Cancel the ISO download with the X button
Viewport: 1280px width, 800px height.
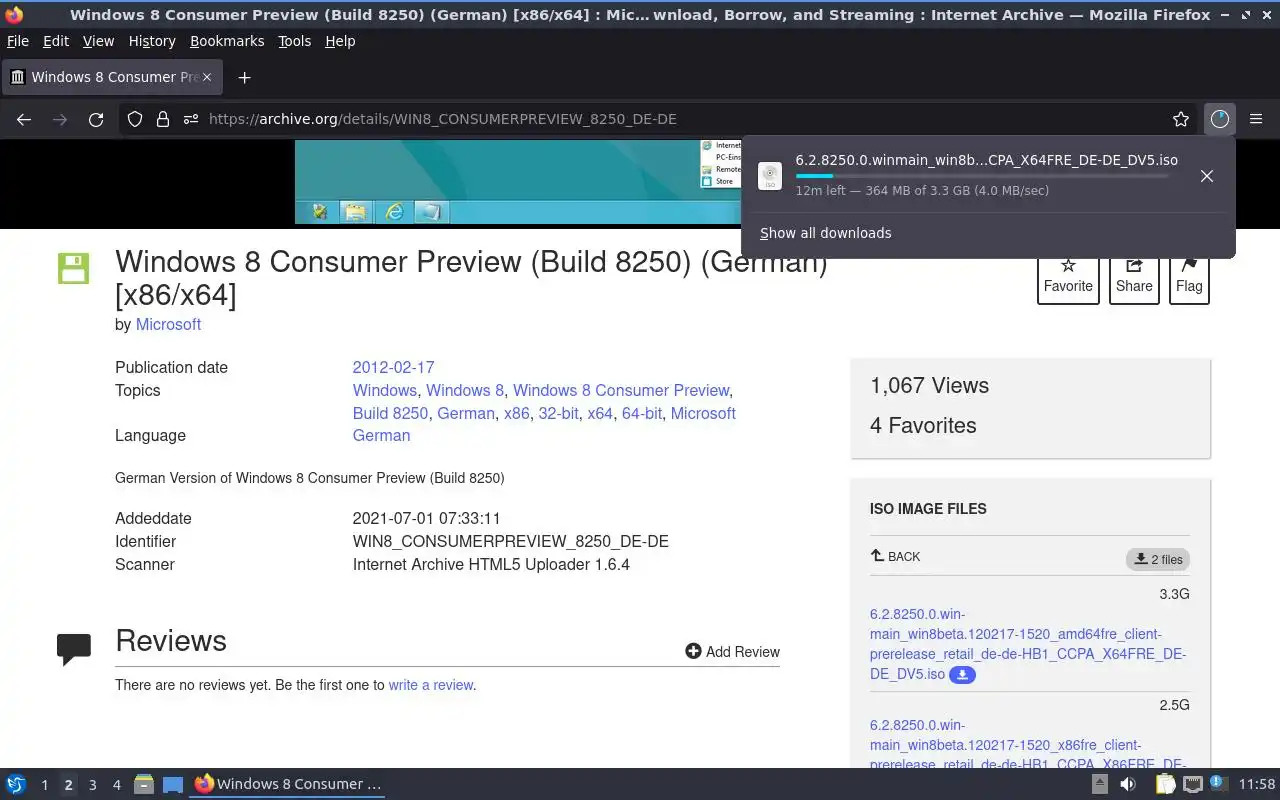coord(1207,176)
